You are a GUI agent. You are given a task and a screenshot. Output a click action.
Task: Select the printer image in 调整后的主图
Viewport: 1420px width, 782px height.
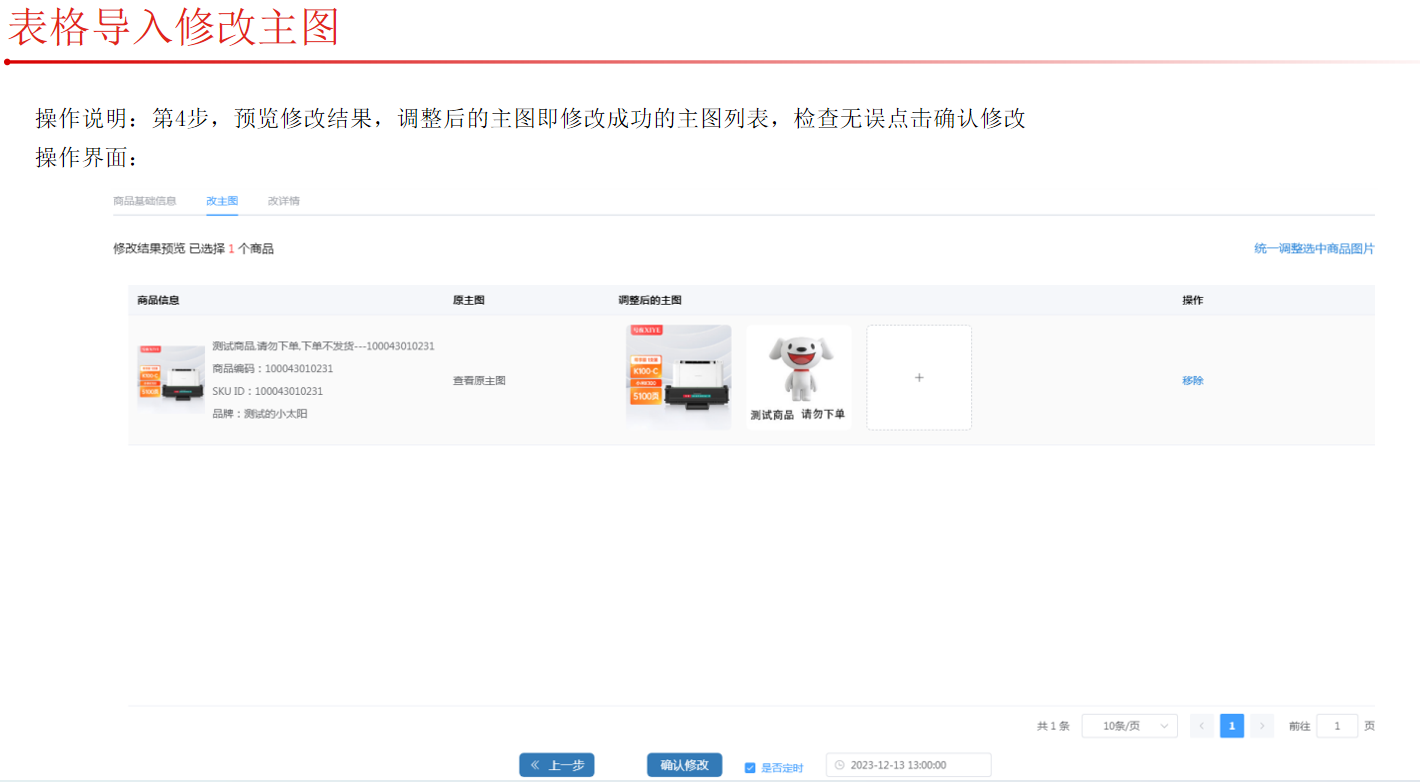pos(678,377)
